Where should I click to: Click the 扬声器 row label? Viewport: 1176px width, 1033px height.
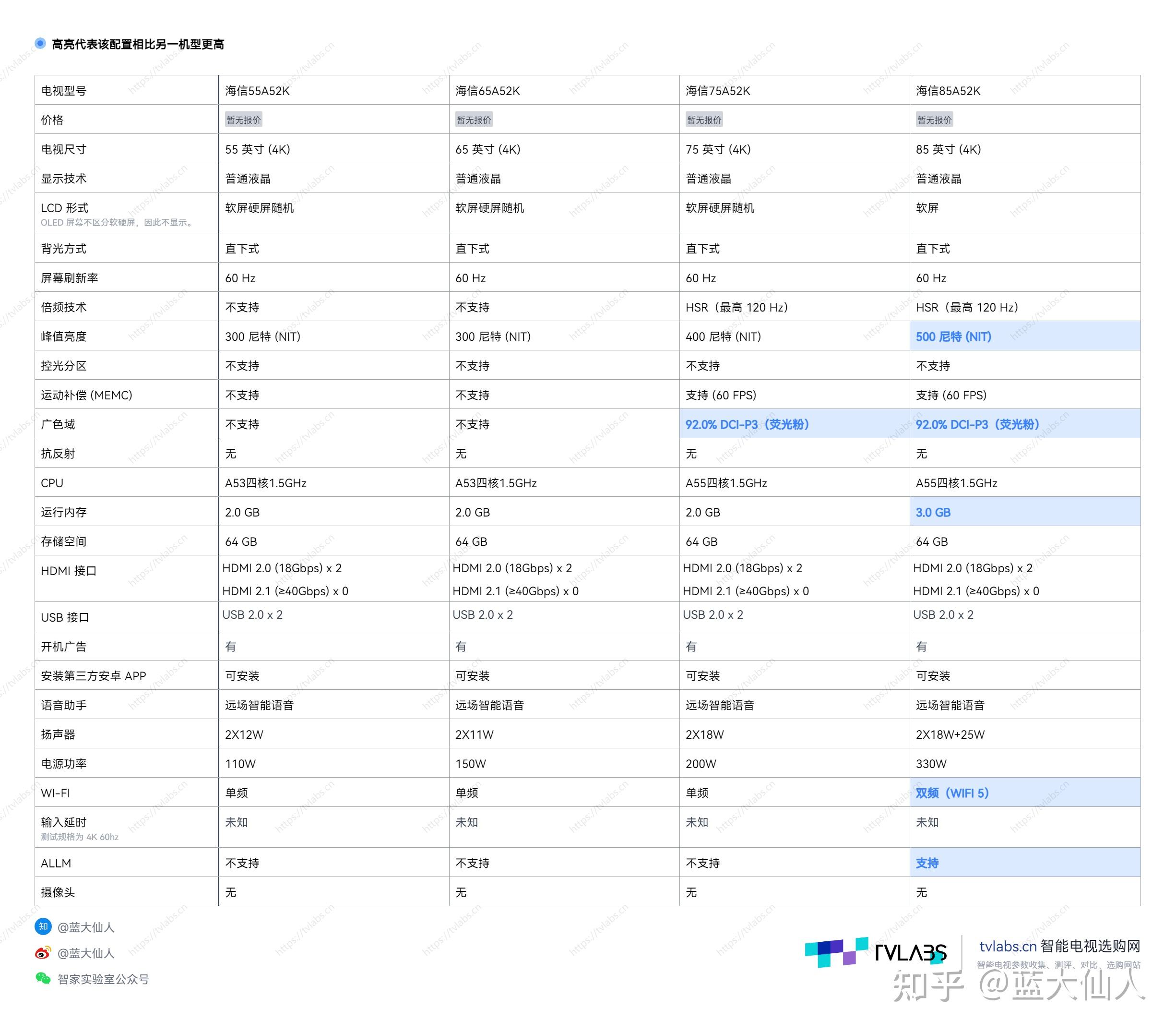coord(58,734)
